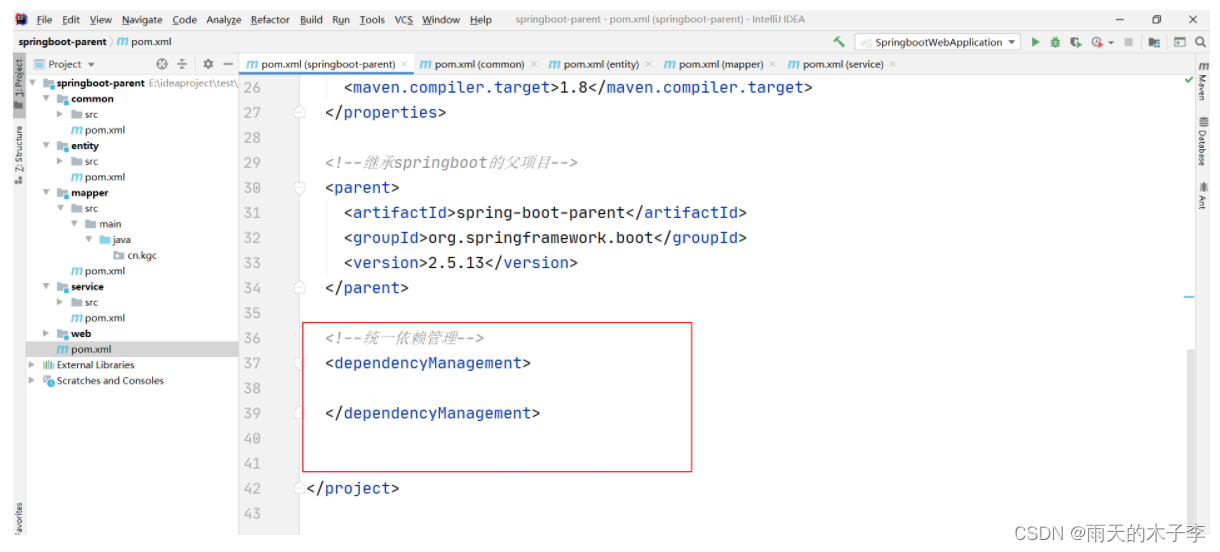Open the Tools menu
This screenshot has width=1220, height=552.
point(372,19)
